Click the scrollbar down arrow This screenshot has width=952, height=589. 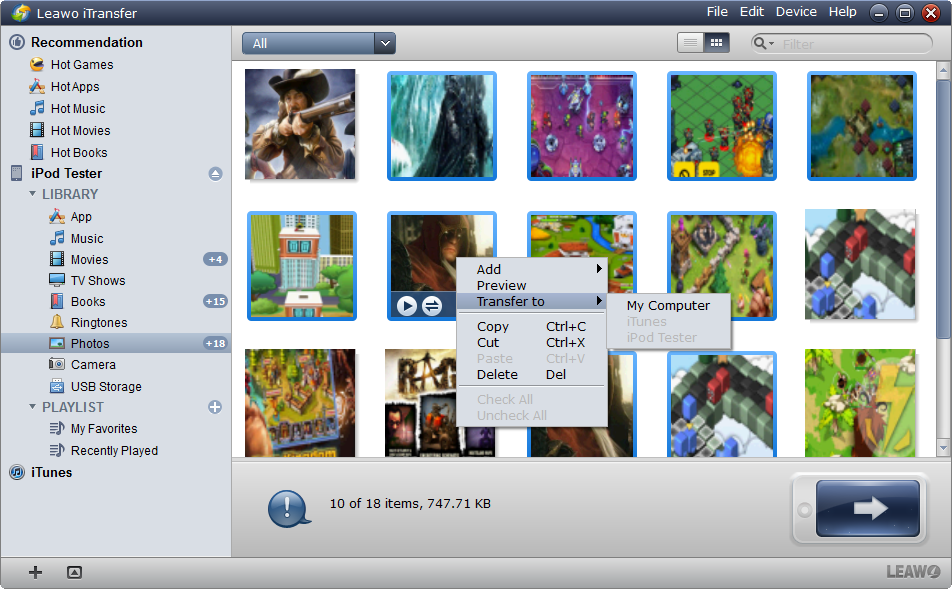[x=943, y=448]
